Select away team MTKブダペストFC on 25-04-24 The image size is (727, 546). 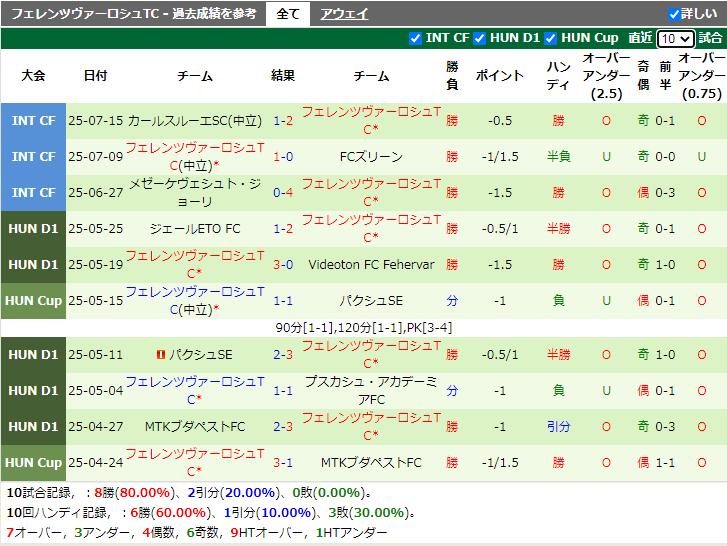pyautogui.click(x=371, y=463)
